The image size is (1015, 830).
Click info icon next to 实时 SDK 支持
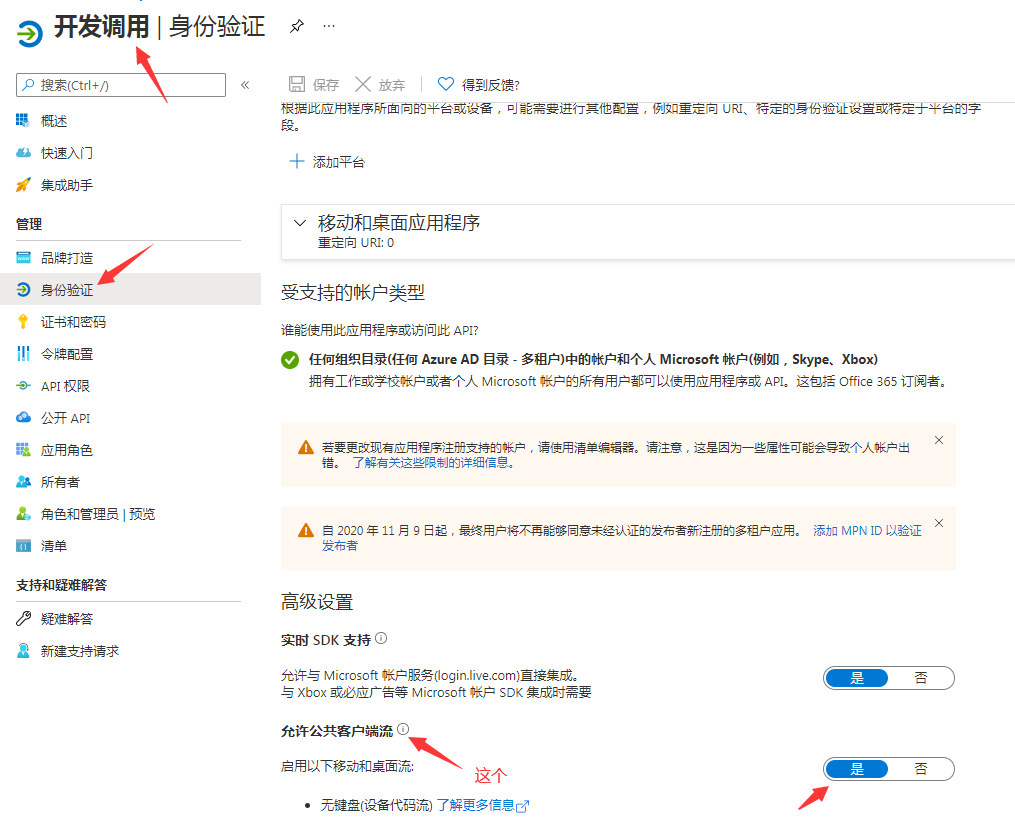click(x=381, y=638)
